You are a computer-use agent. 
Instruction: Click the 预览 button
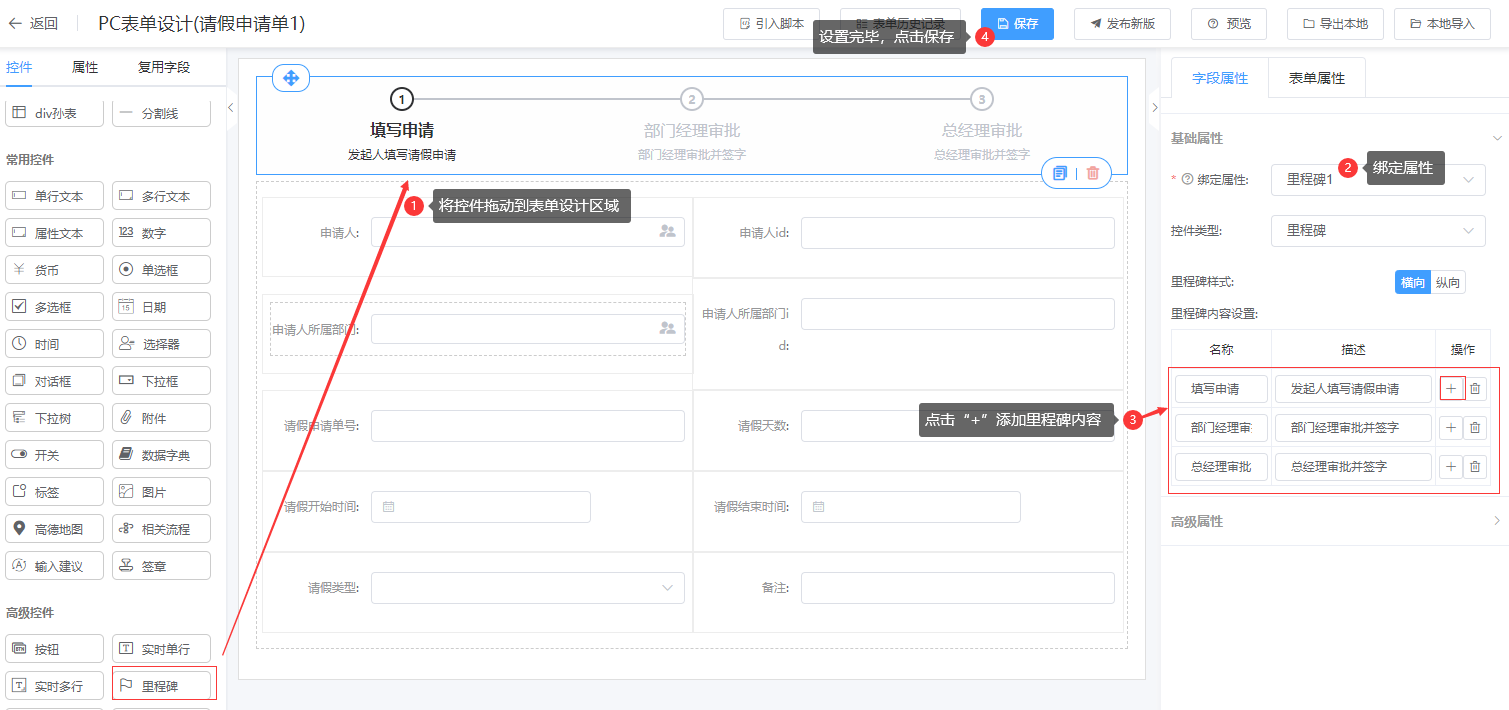coord(1228,24)
